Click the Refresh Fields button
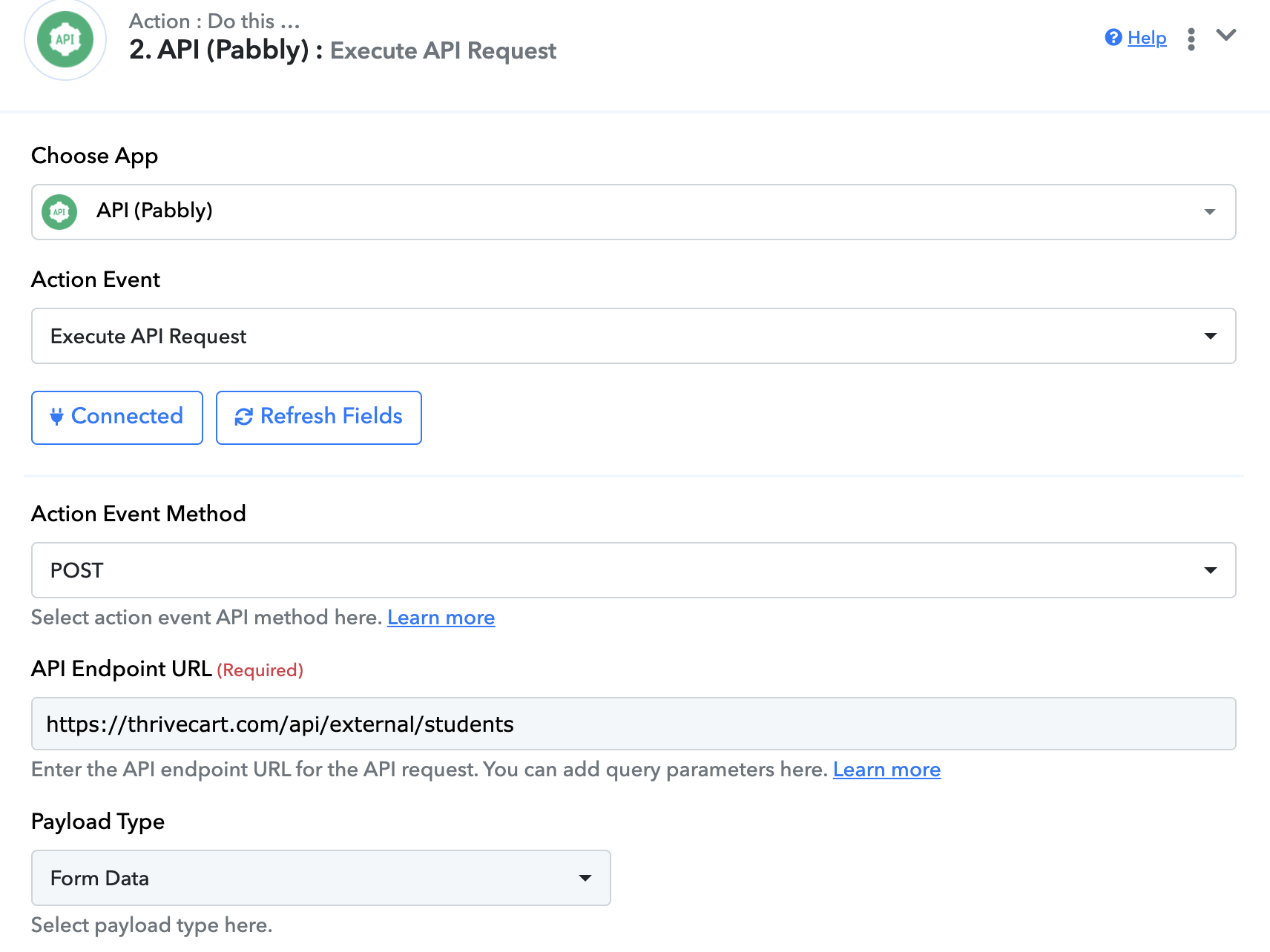The width and height of the screenshot is (1270, 952). pyautogui.click(x=319, y=417)
